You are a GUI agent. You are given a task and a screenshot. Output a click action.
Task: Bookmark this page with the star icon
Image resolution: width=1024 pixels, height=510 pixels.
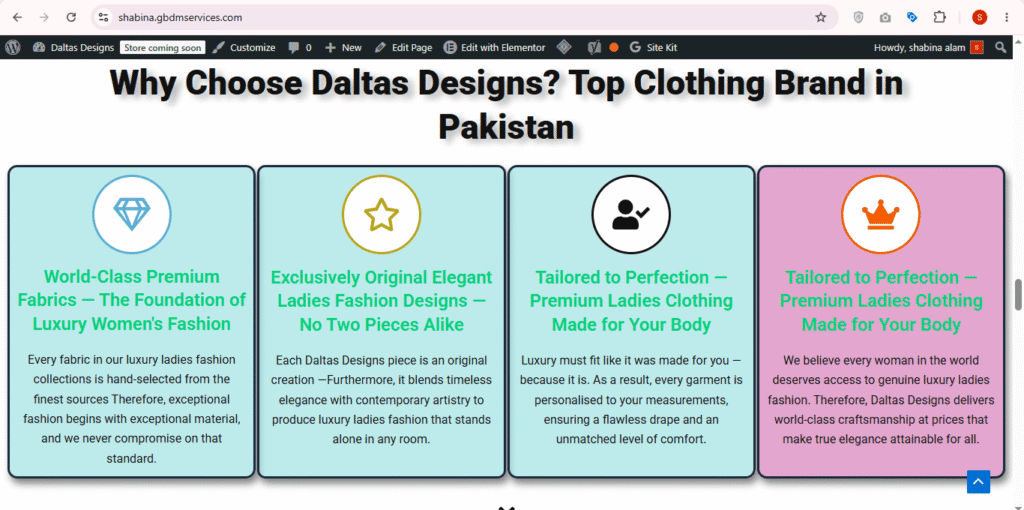[x=821, y=18]
